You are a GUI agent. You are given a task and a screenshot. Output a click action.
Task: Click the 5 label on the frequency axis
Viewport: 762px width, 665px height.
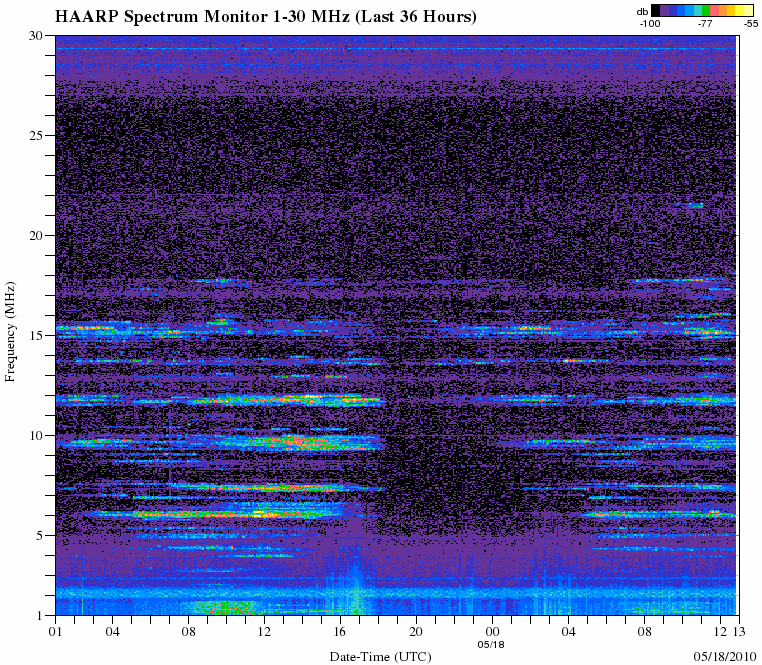click(40, 535)
